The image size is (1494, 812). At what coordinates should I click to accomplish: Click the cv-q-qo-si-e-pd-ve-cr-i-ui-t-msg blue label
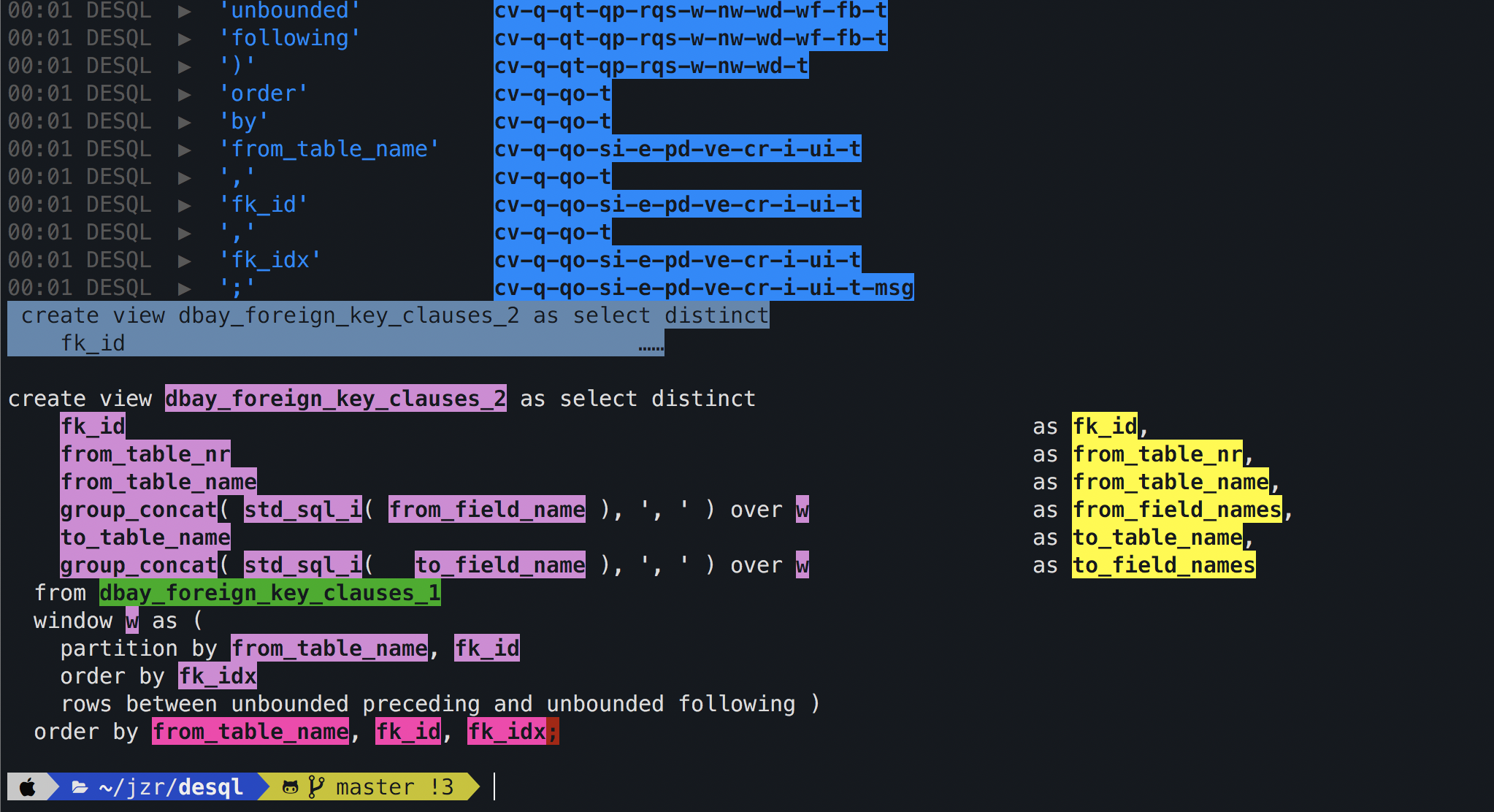703,288
